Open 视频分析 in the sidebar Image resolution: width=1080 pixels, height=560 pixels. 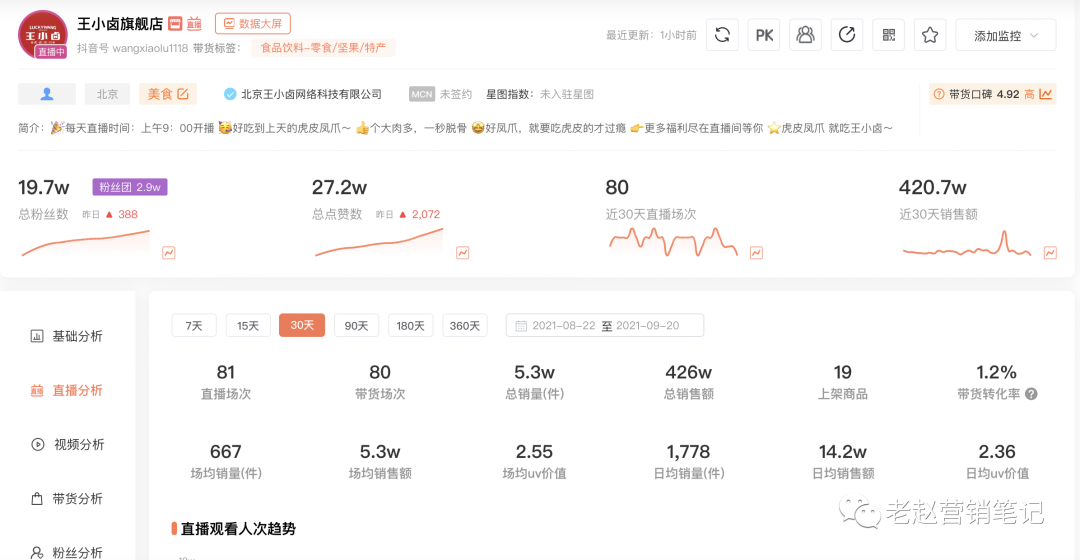tap(68, 444)
